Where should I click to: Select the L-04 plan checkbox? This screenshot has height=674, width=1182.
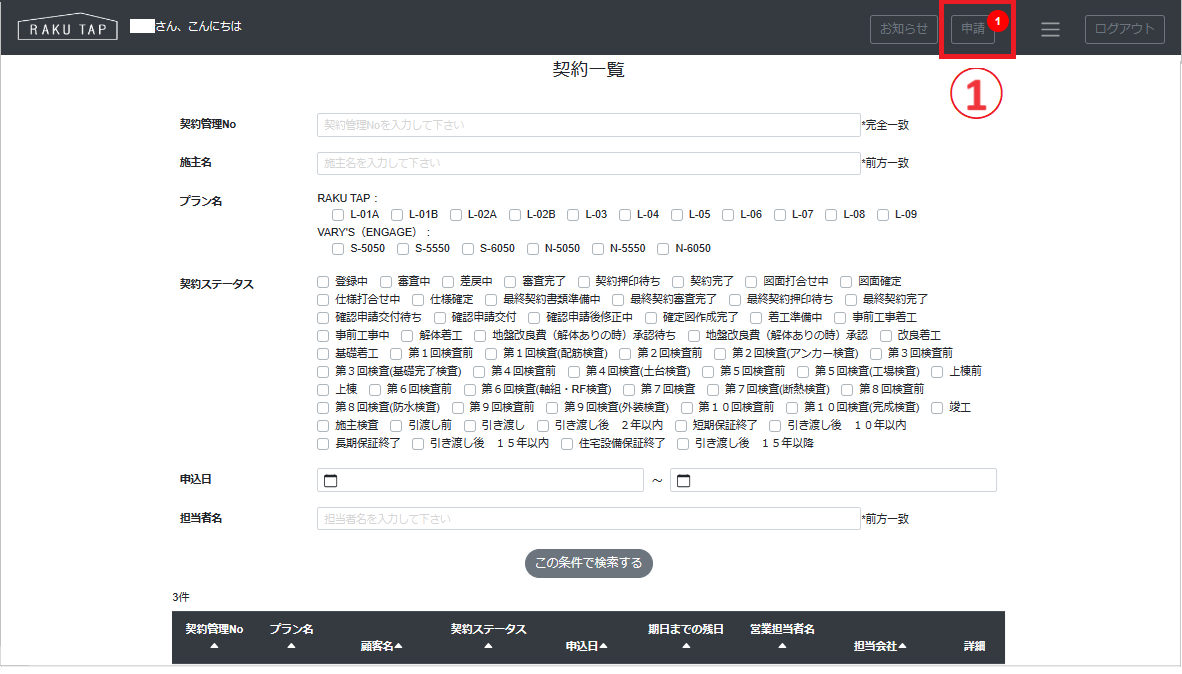point(625,215)
